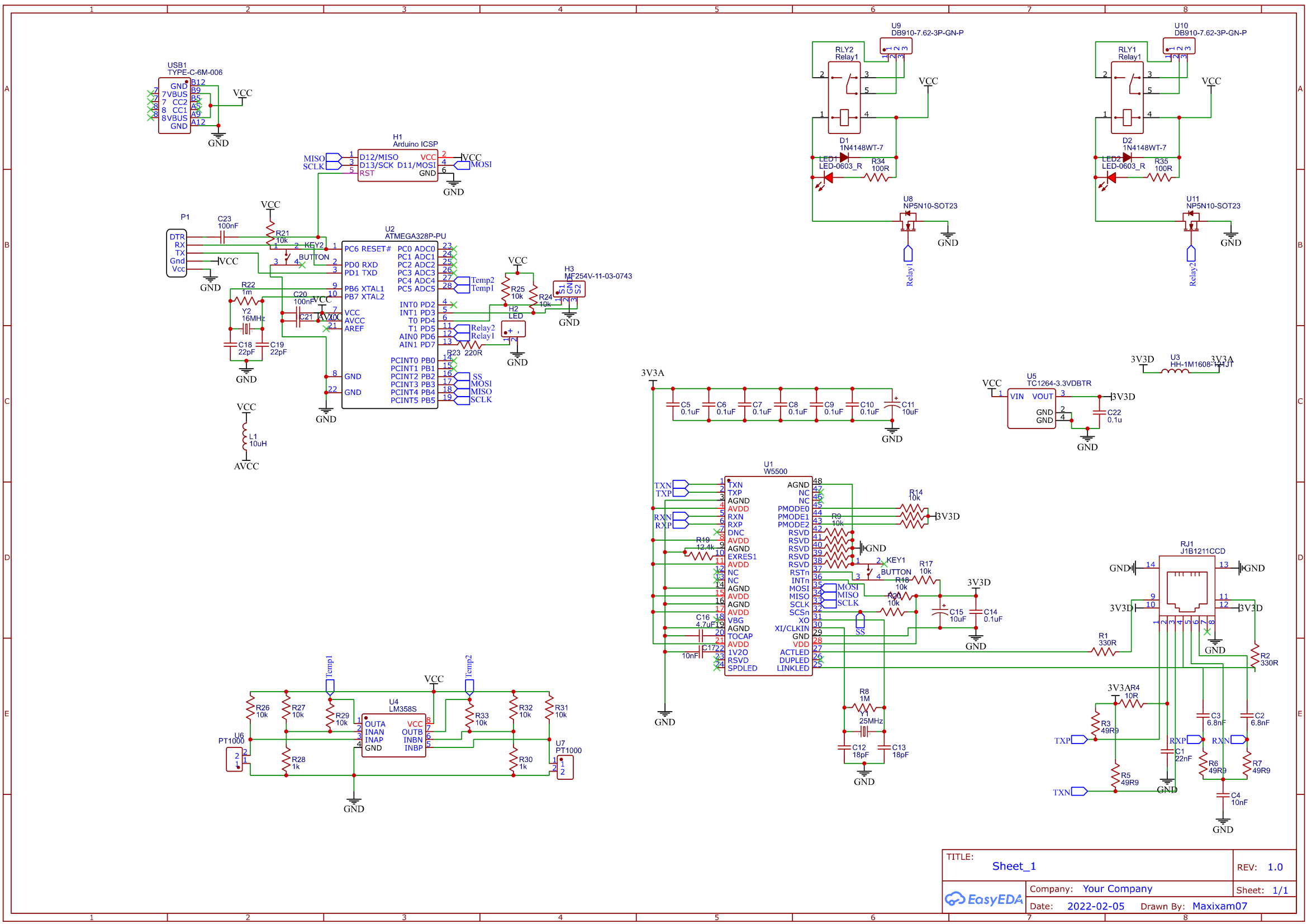The height and width of the screenshot is (924, 1307).
Task: Click the Temp1 net port above R29
Action: pos(330,687)
